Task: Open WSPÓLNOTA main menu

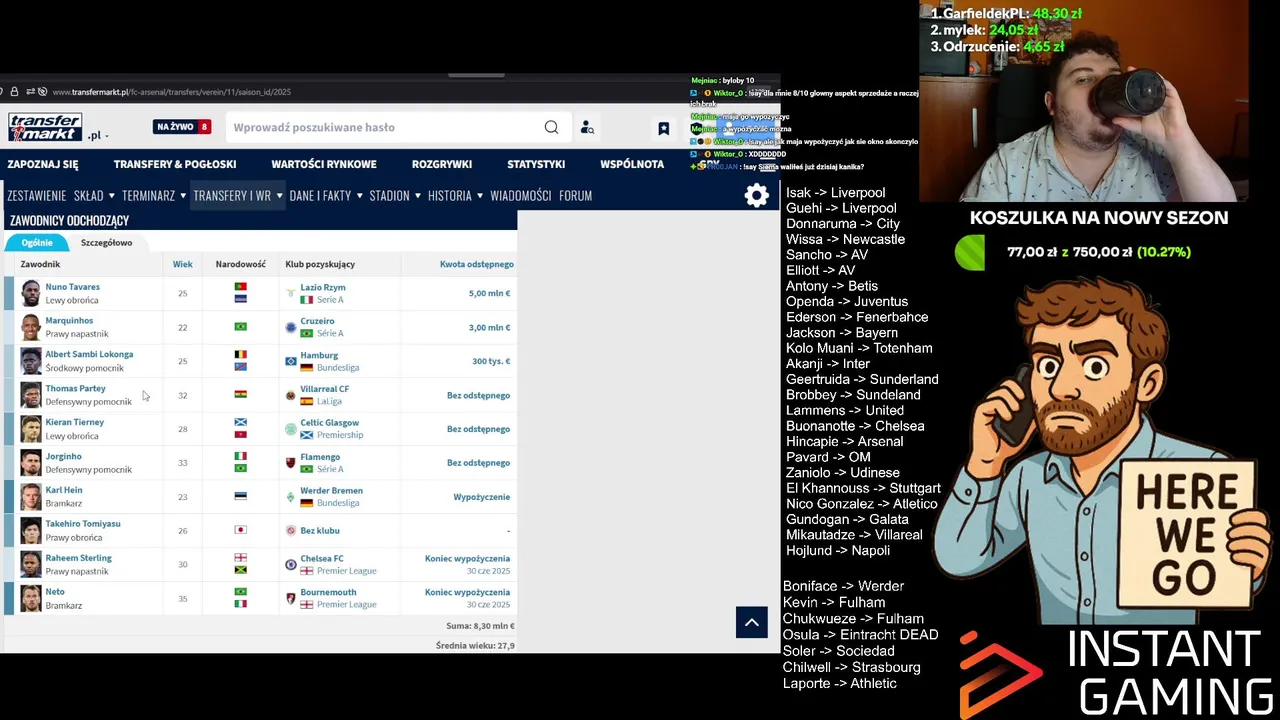Action: coord(632,164)
